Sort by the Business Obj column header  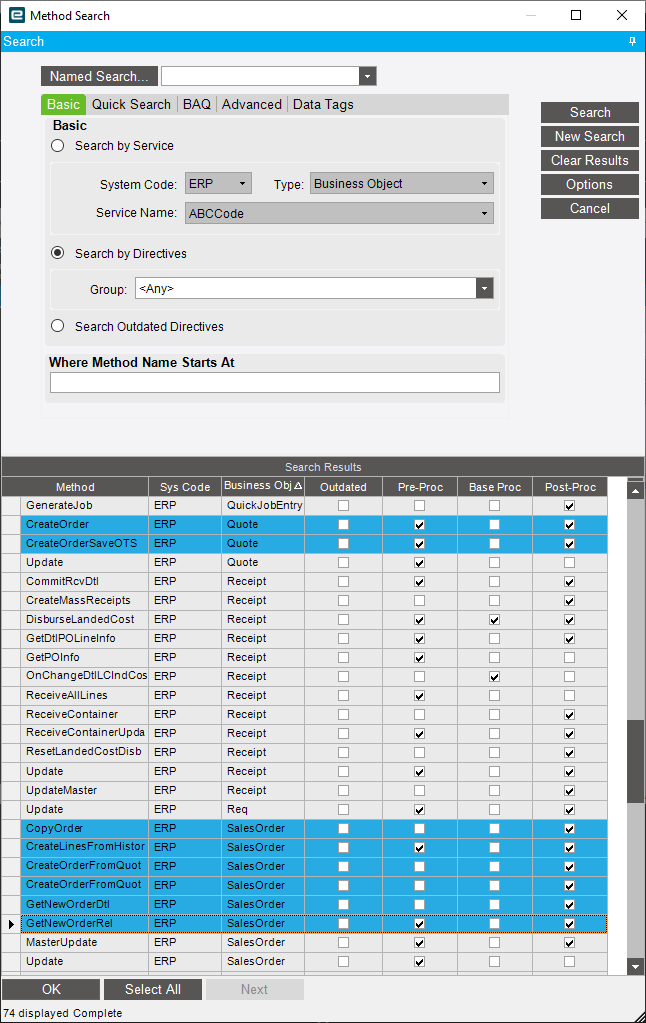click(x=263, y=486)
